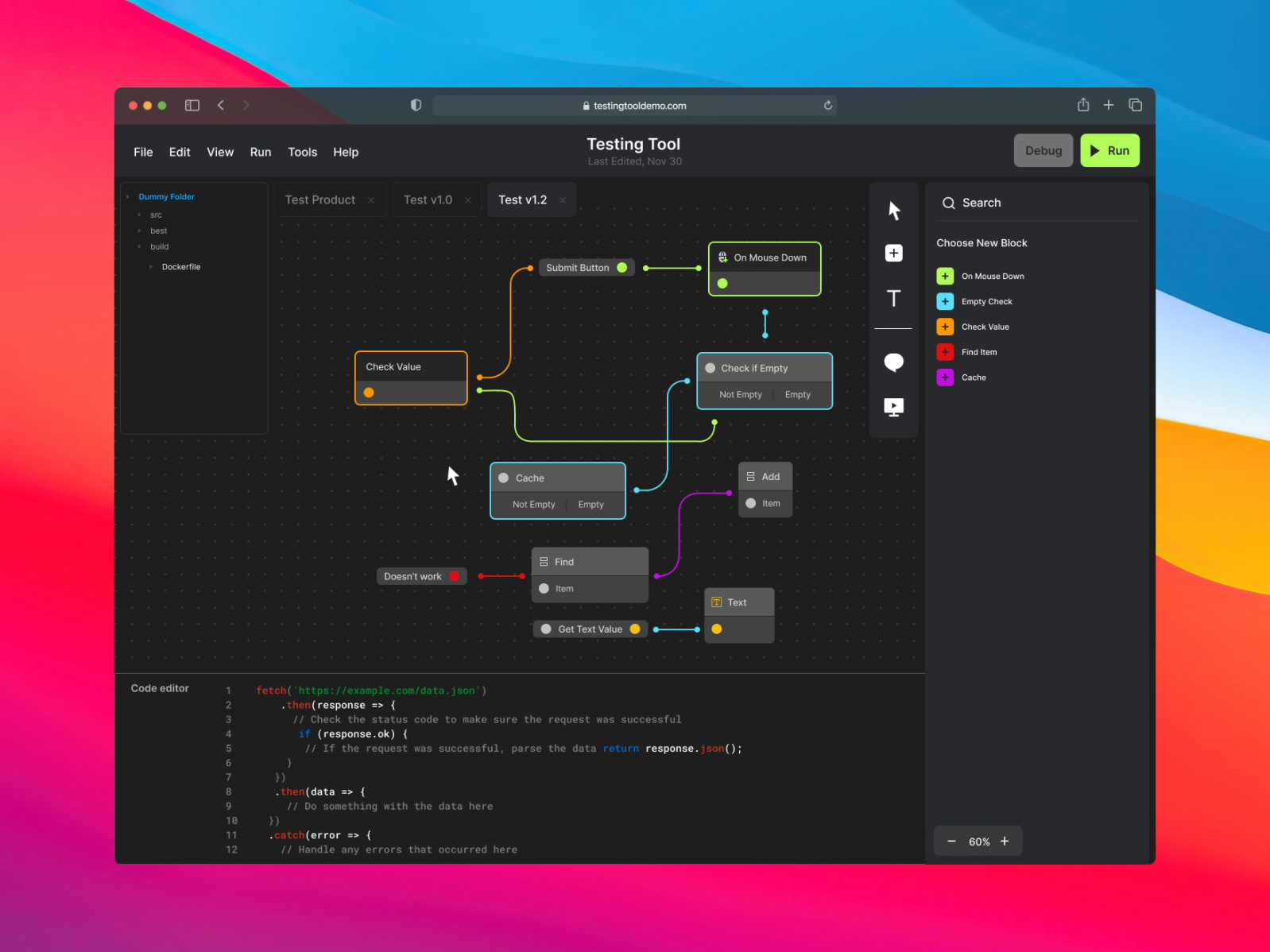The width and height of the screenshot is (1270, 952).
Task: Close the Test Product tab
Action: click(371, 200)
